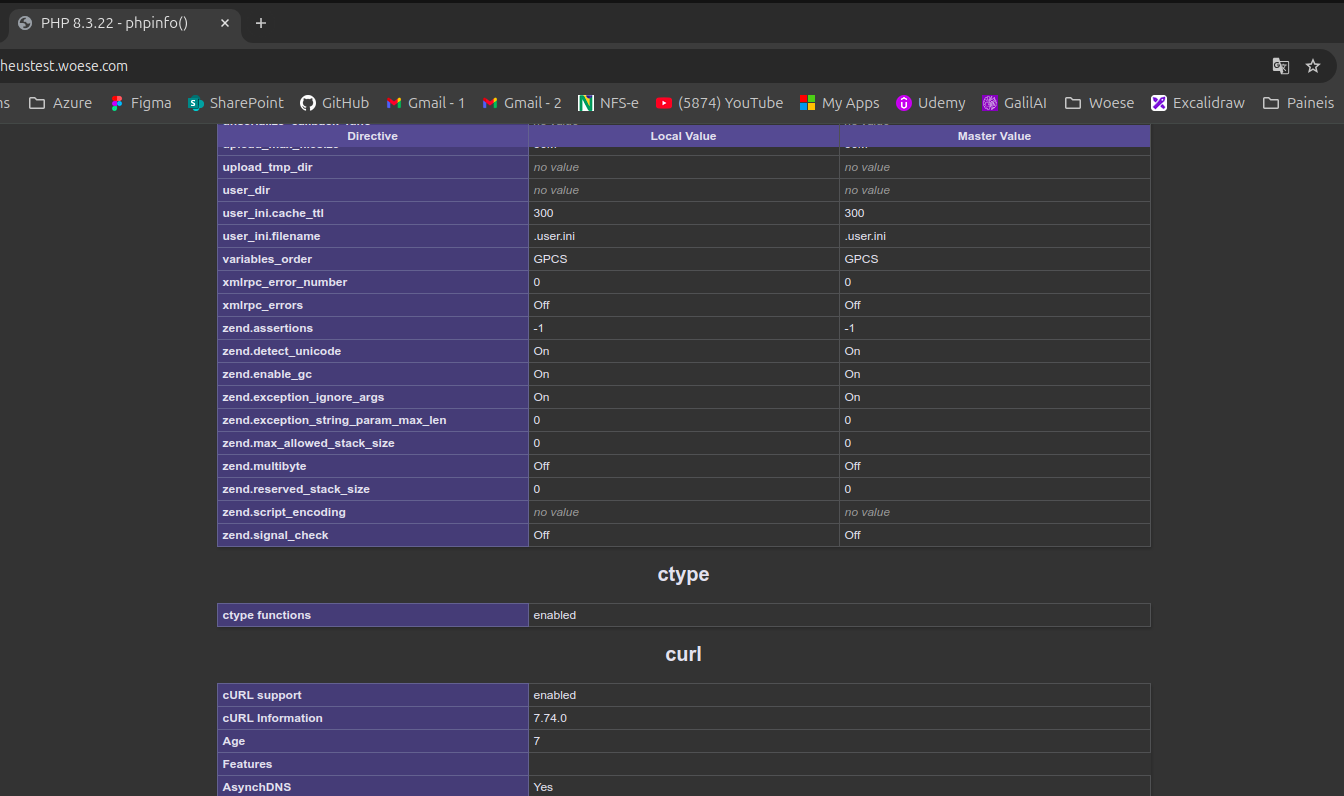Viewport: 1344px width, 796px height.
Task: Expand the Azure bookmarks folder
Action: (x=60, y=103)
